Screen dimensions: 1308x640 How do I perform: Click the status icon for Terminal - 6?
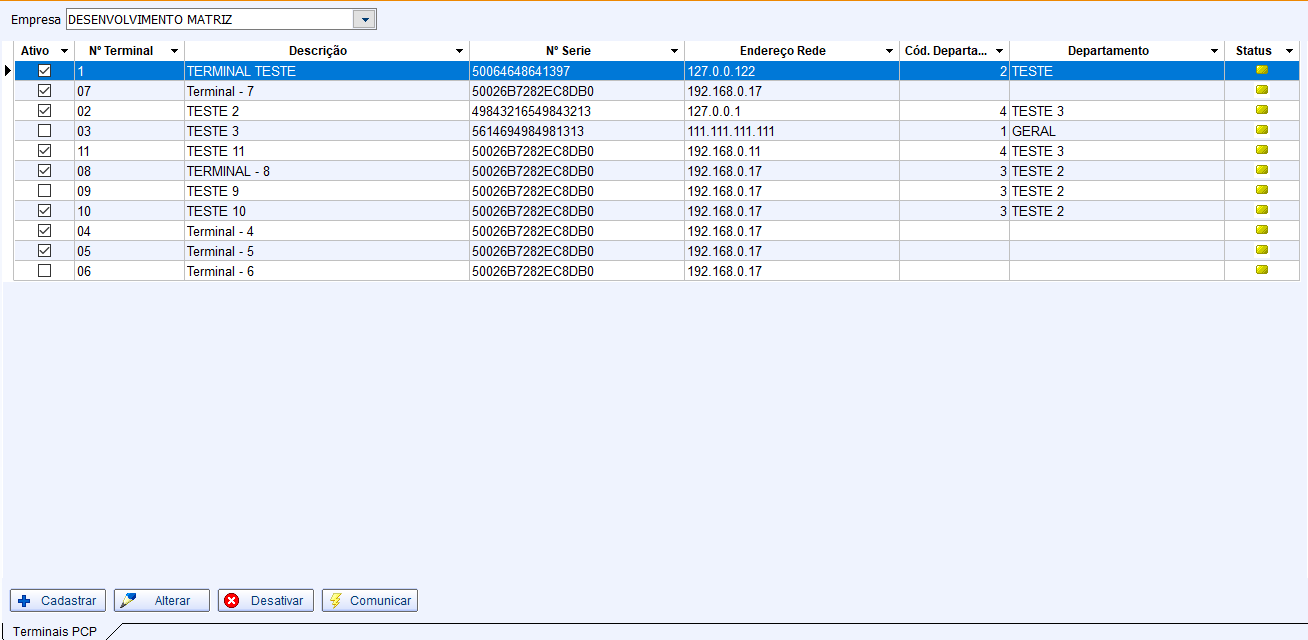click(x=1261, y=270)
